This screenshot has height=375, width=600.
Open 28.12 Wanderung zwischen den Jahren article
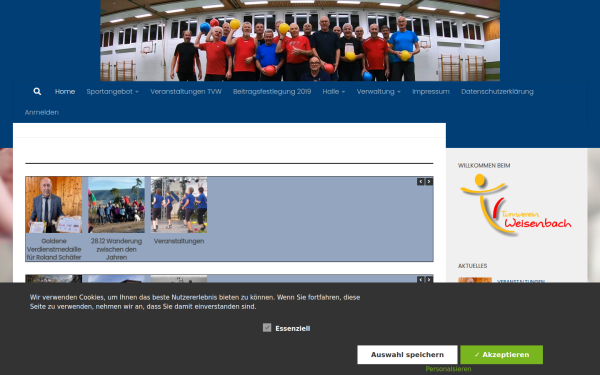(x=116, y=249)
